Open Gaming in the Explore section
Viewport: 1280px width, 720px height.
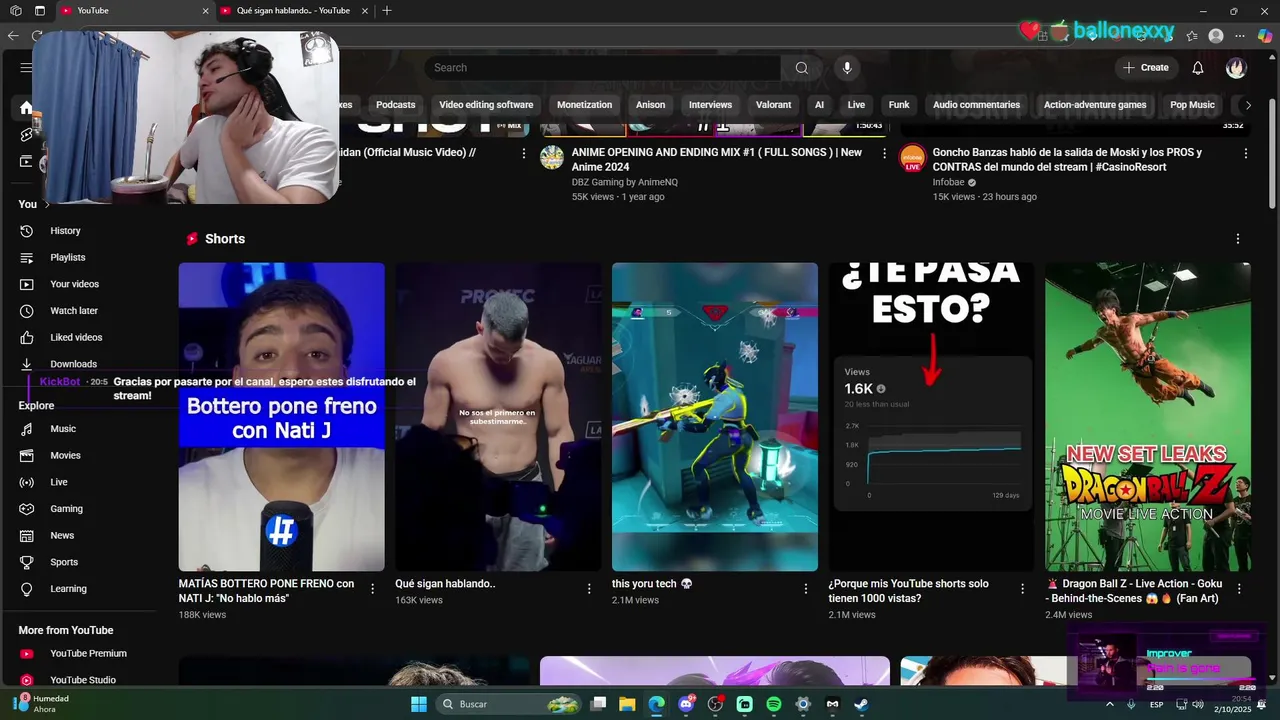66,509
